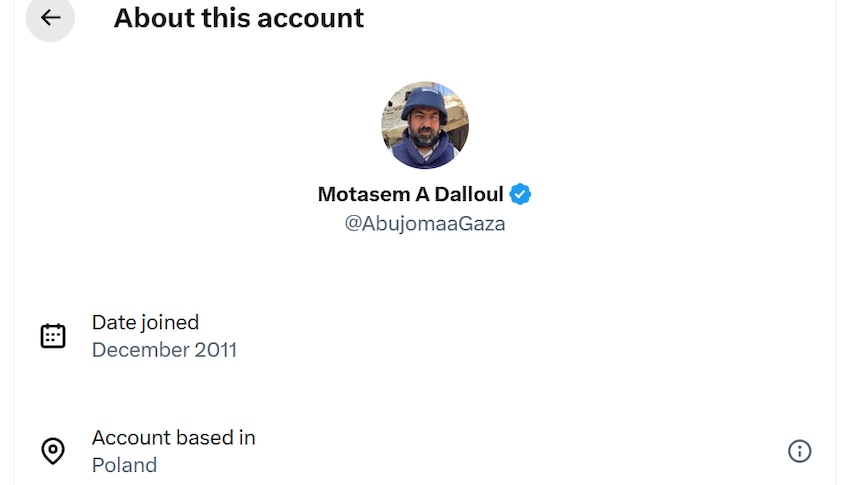
Task: Click the location pin icon
Action: point(53,451)
